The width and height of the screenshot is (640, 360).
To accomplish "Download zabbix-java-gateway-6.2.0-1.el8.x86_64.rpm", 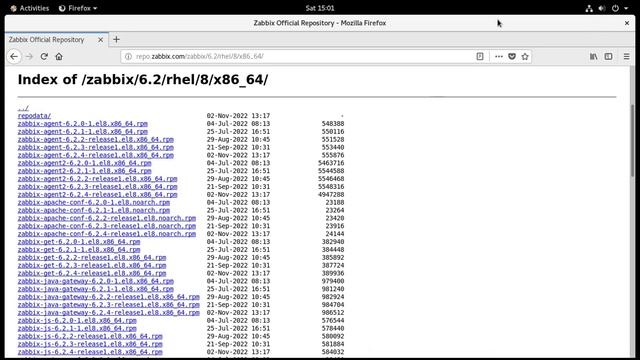I will (96, 281).
